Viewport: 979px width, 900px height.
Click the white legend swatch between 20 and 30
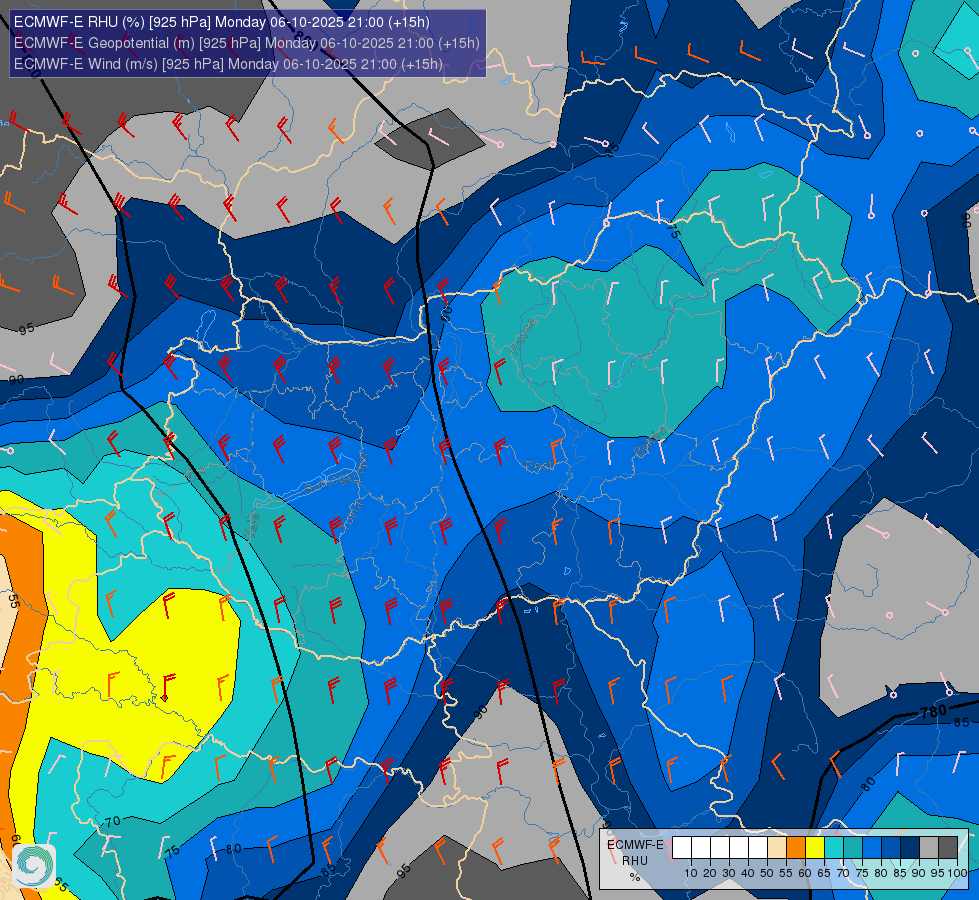(x=720, y=848)
